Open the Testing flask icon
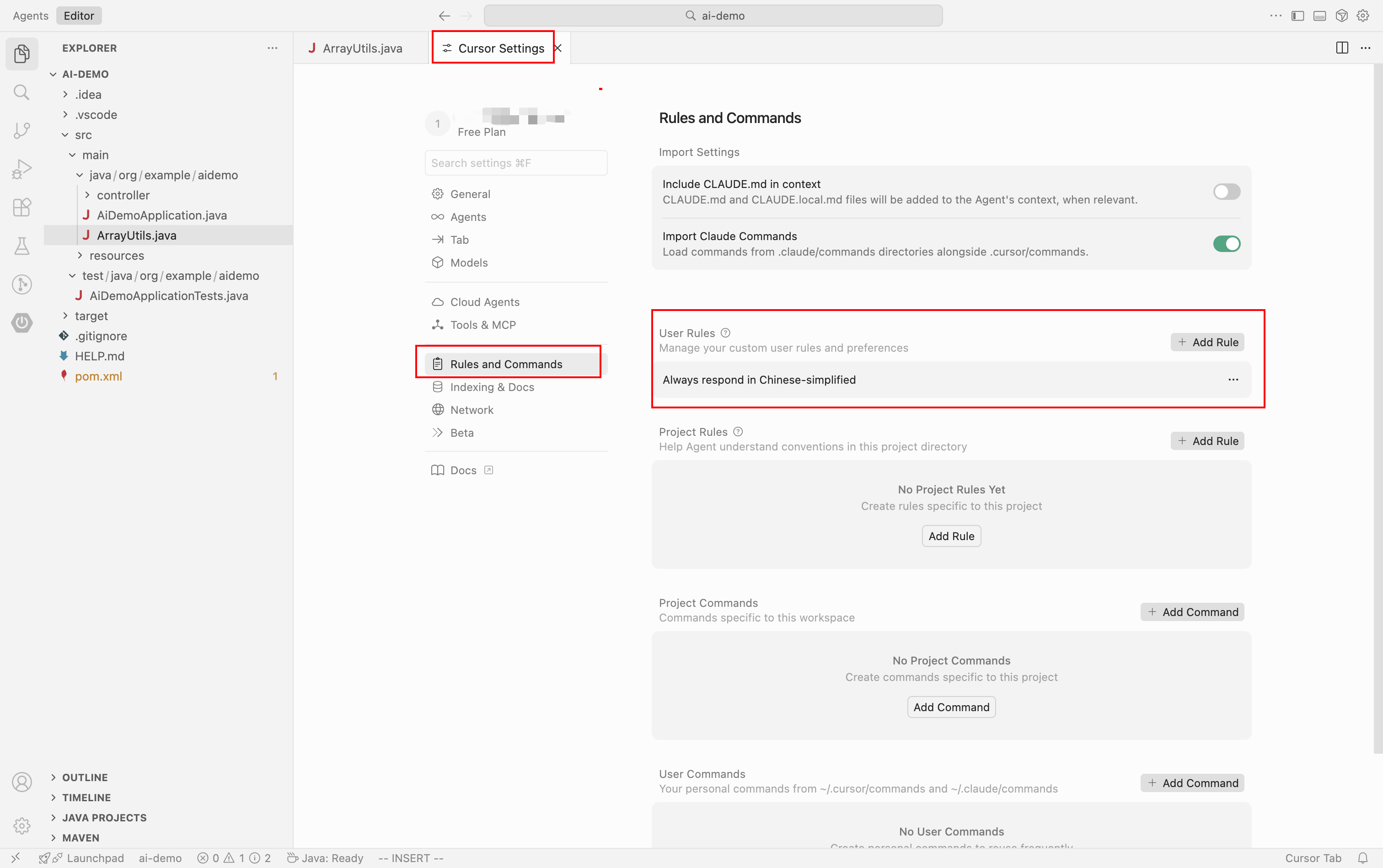Image resolution: width=1383 pixels, height=868 pixels. [21, 246]
